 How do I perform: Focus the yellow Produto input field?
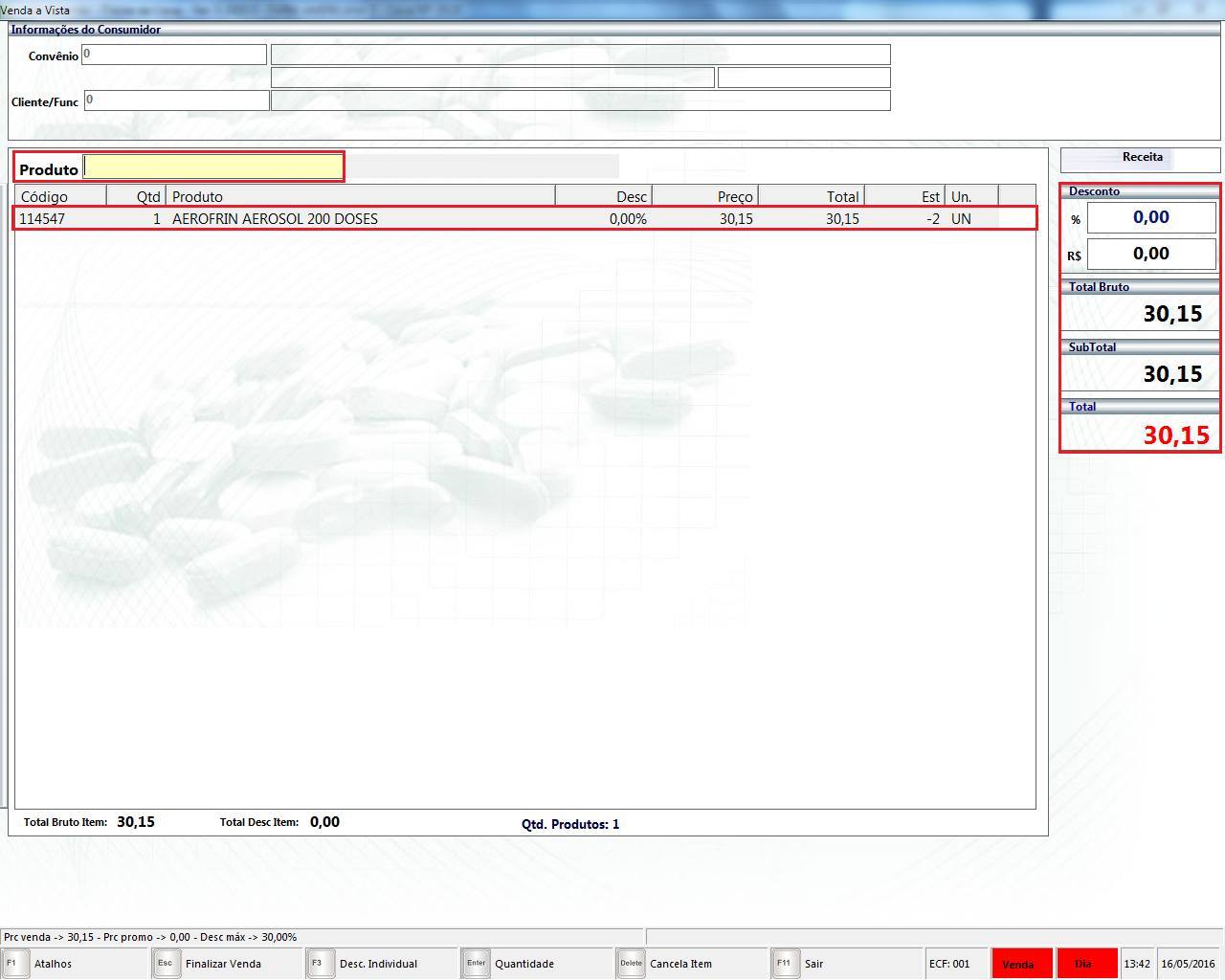pyautogui.click(x=213, y=167)
